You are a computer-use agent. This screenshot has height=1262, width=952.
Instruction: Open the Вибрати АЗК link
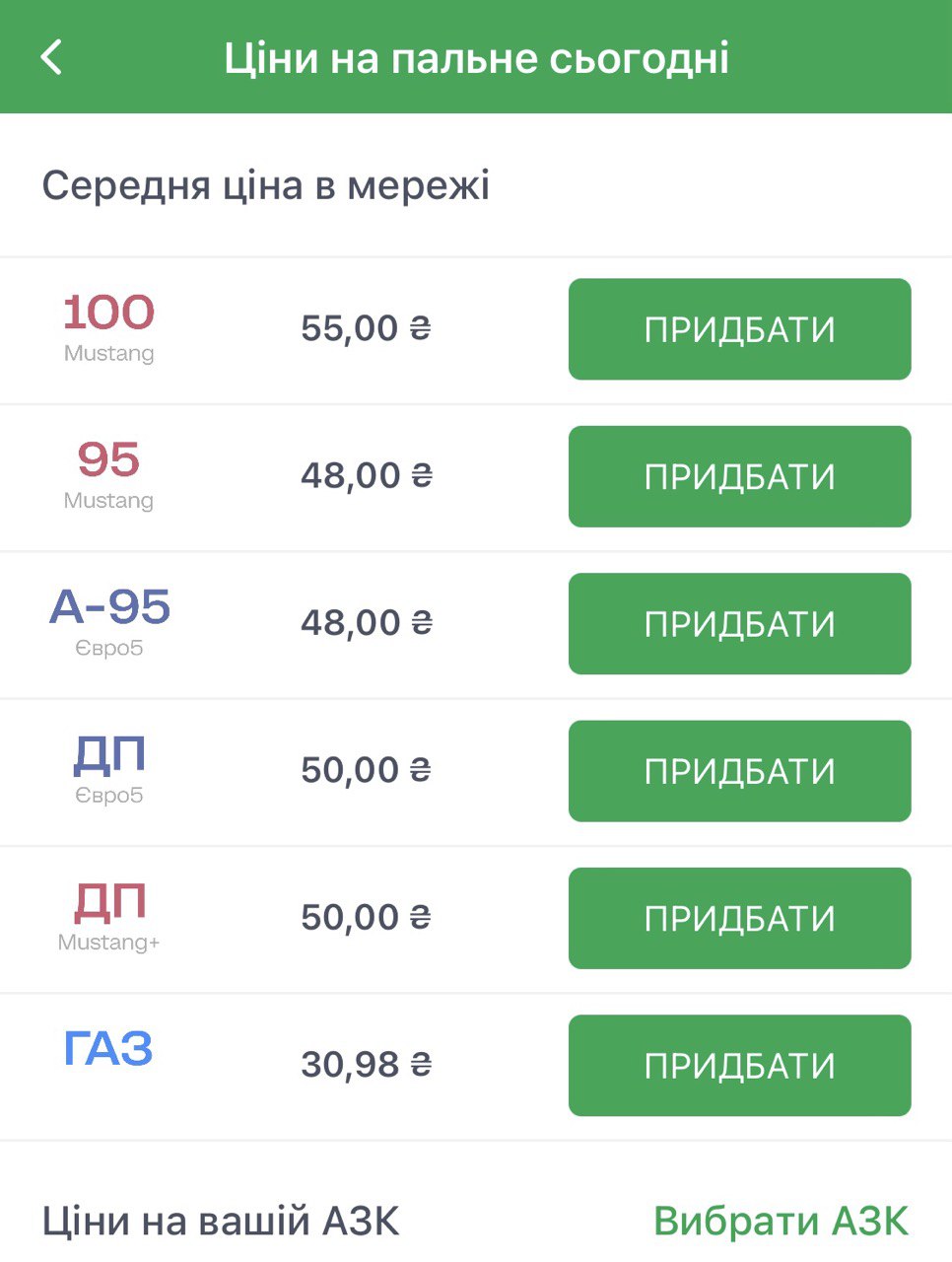coord(781,1222)
